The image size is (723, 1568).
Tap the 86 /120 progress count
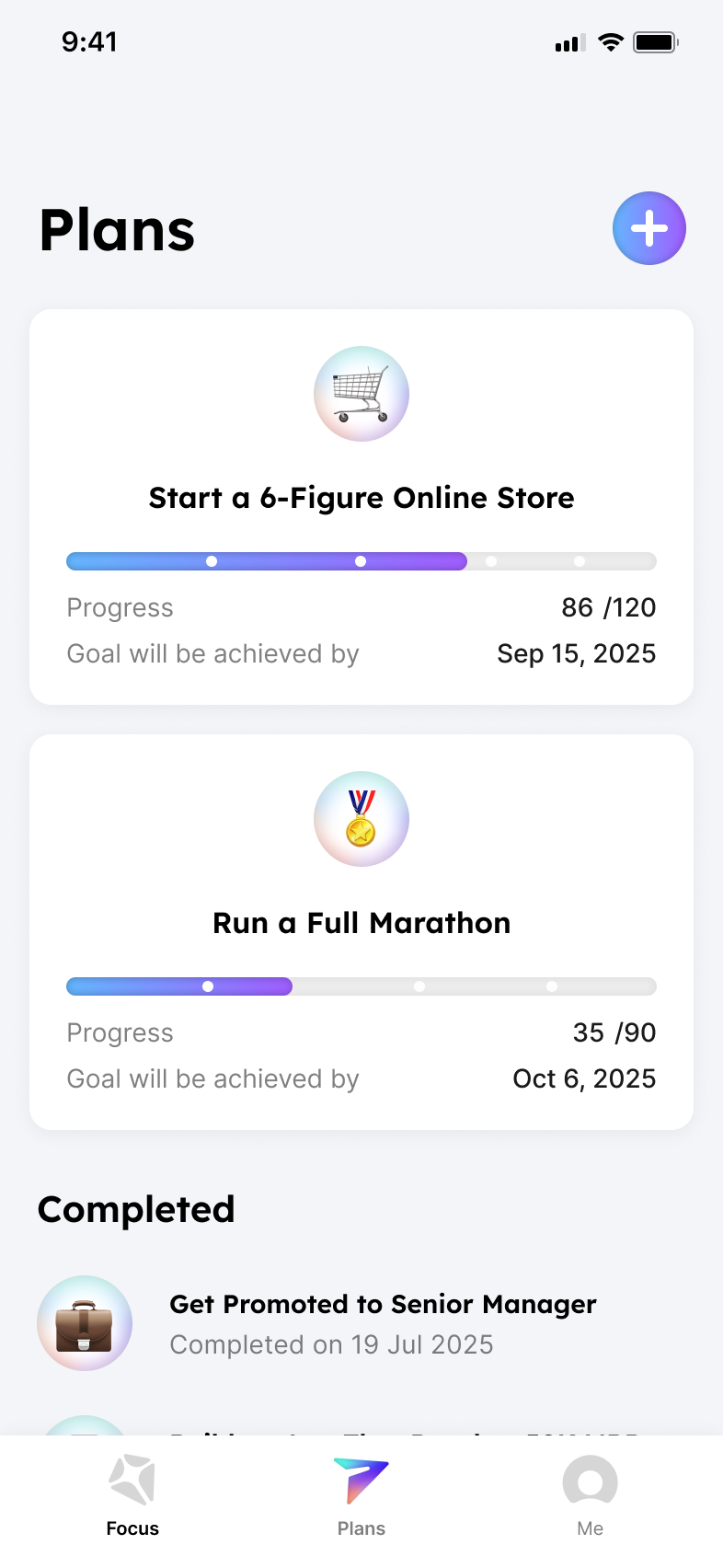click(608, 607)
